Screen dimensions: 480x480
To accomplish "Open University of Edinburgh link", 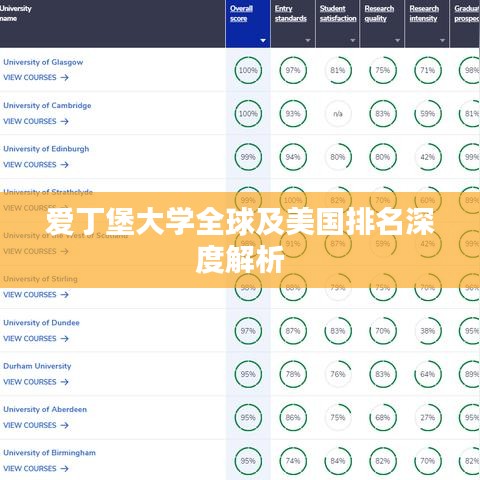I will [46, 149].
